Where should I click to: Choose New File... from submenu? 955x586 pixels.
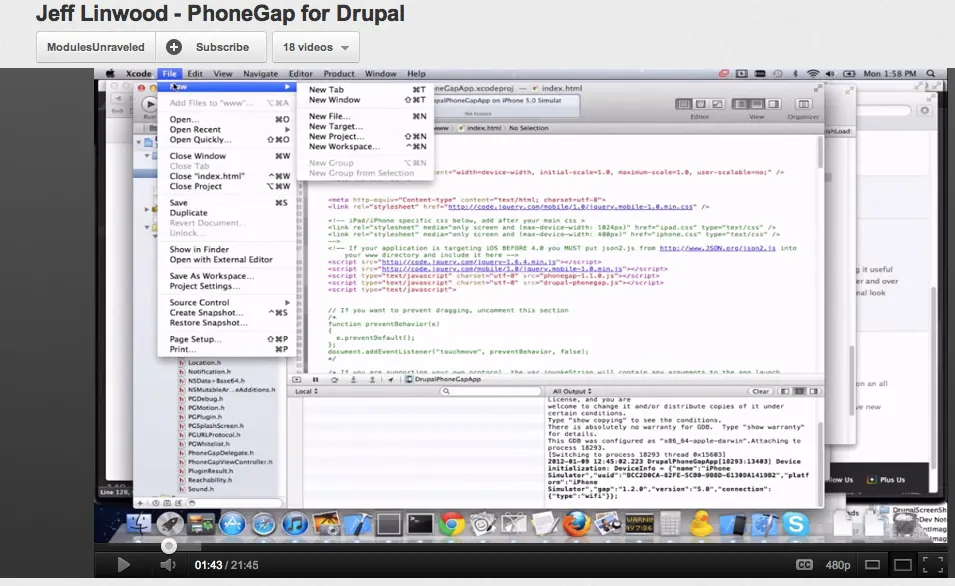pyautogui.click(x=367, y=116)
